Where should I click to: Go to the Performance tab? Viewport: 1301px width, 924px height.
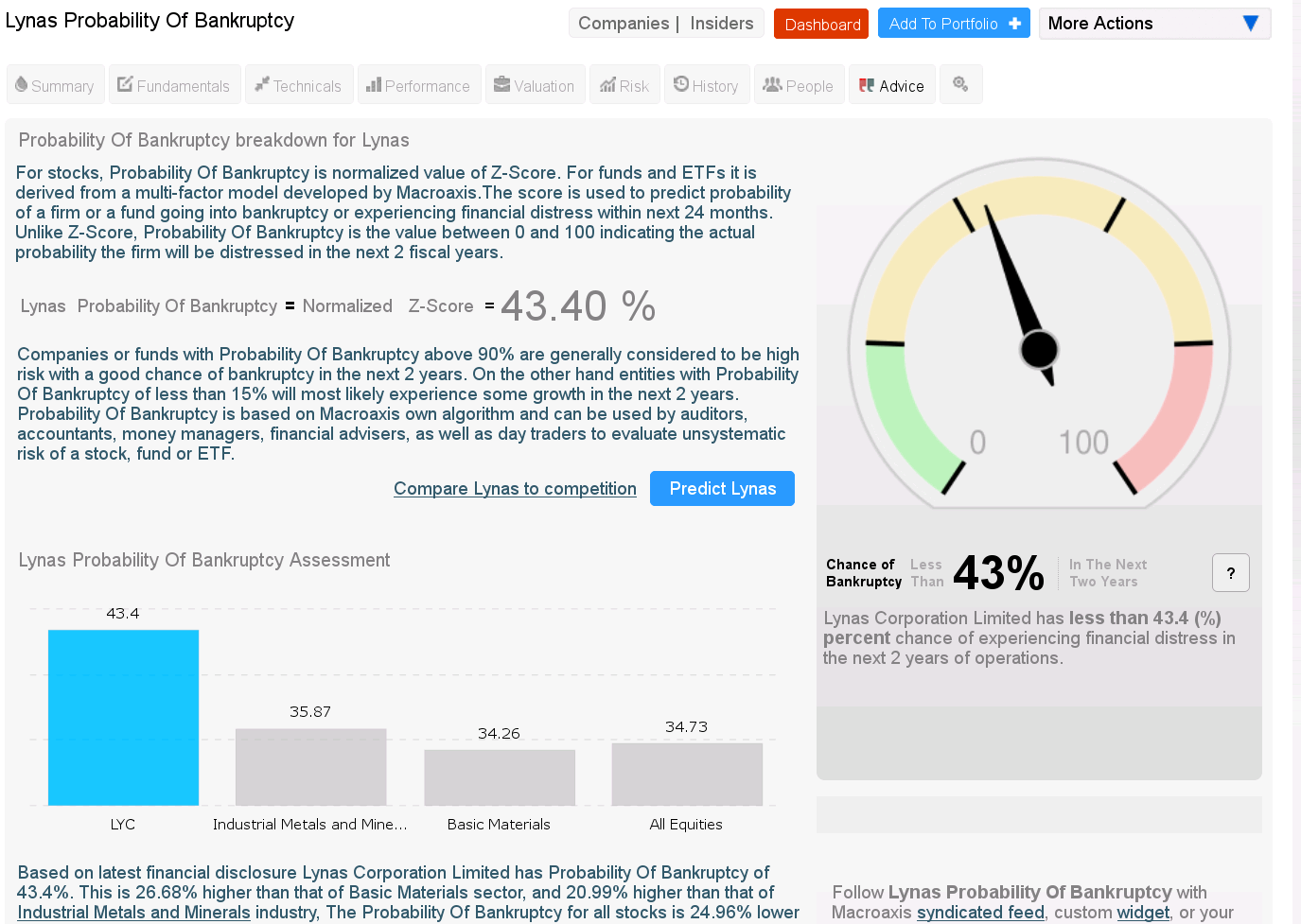pyautogui.click(x=419, y=85)
